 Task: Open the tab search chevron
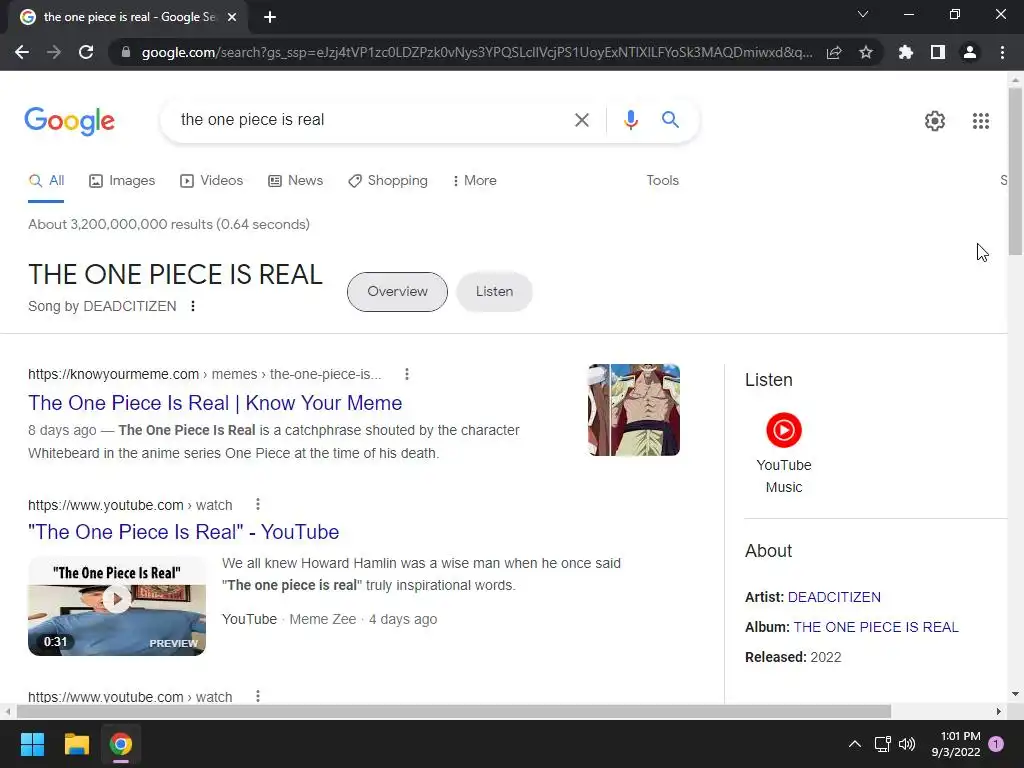coord(863,14)
